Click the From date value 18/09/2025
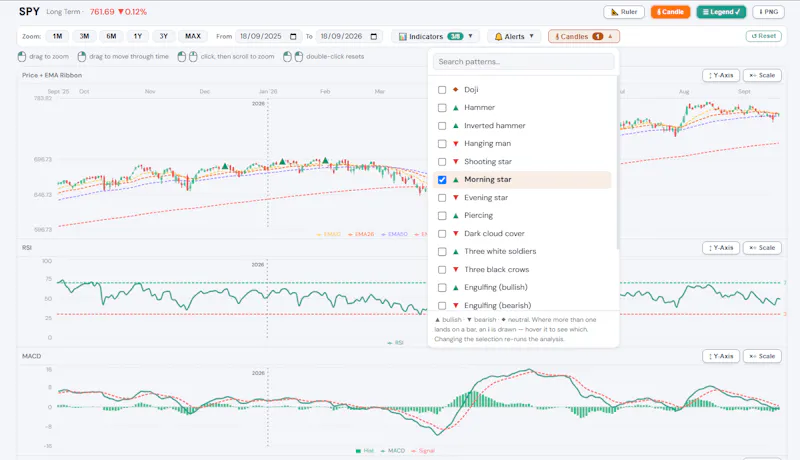The width and height of the screenshot is (800, 460). click(x=261, y=36)
